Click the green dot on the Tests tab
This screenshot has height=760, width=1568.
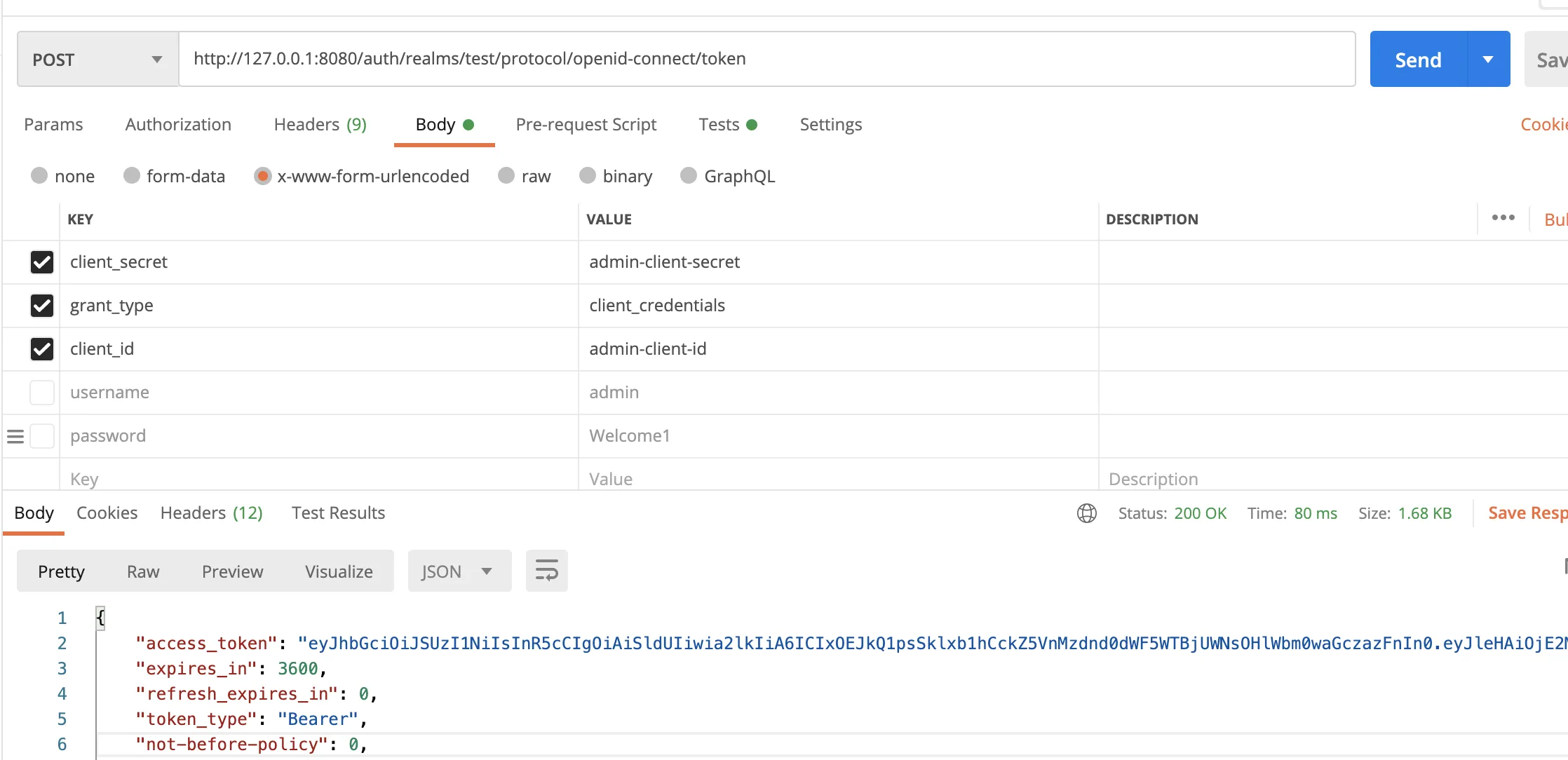(752, 125)
